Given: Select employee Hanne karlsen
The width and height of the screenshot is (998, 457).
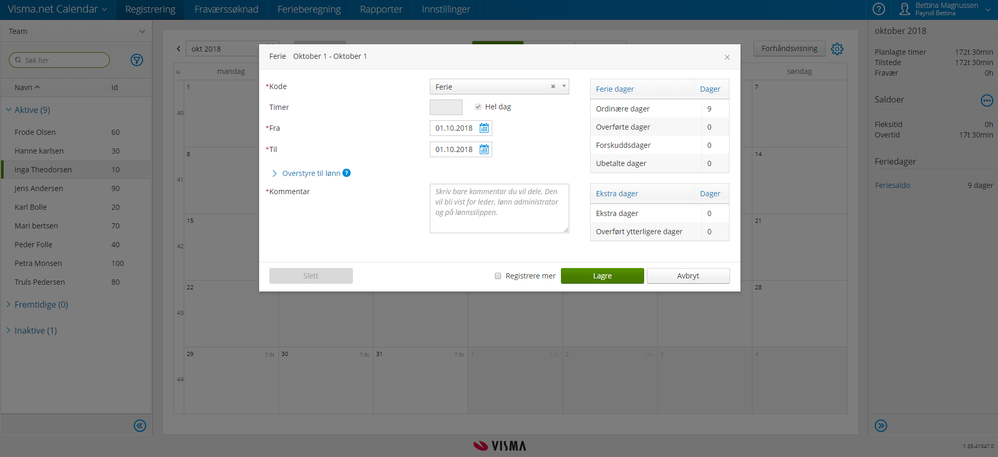Looking at the screenshot, I should [76, 151].
